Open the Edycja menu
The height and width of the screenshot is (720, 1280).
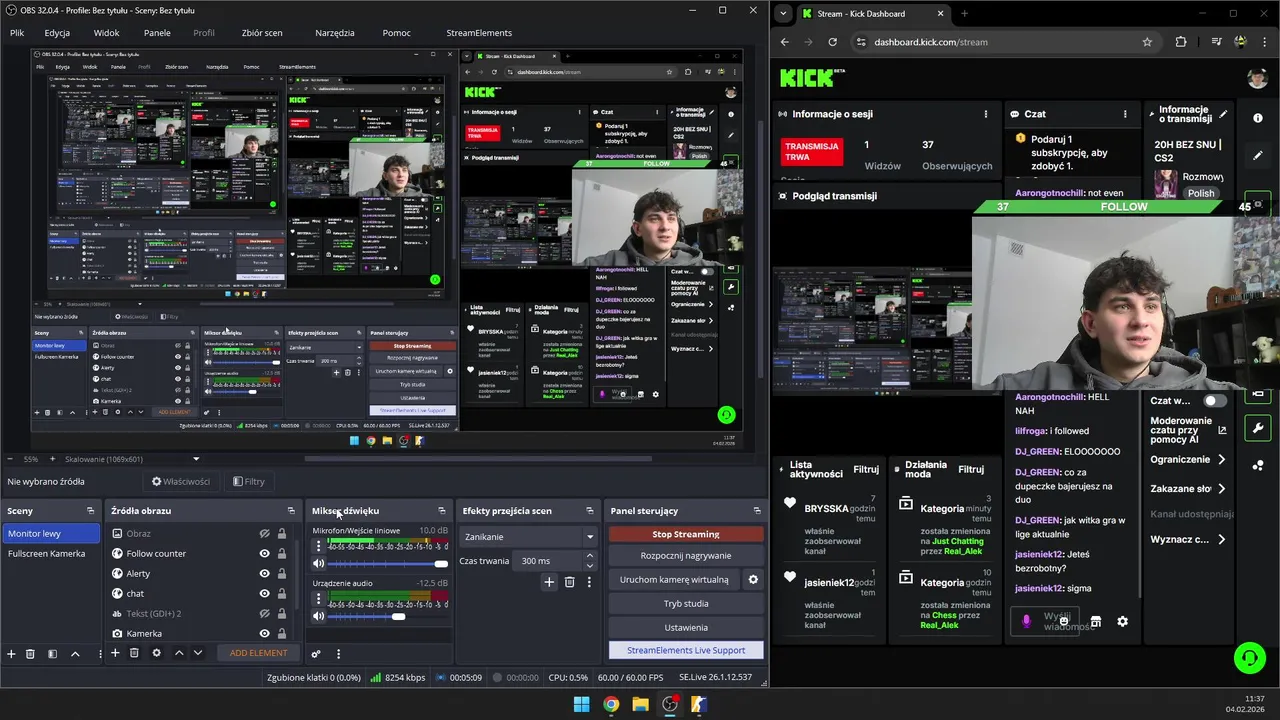point(57,33)
